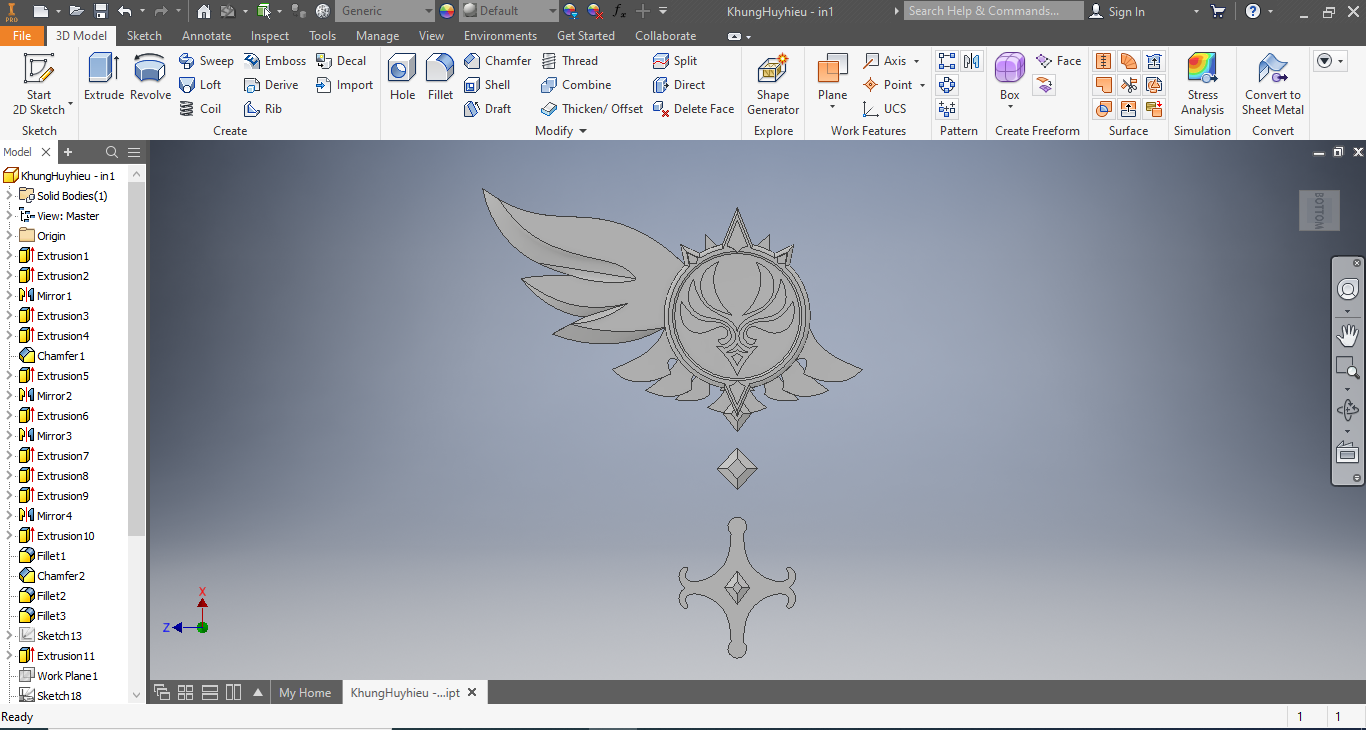
Task: Activate Orbit on the navigation bar
Action: click(x=1348, y=409)
